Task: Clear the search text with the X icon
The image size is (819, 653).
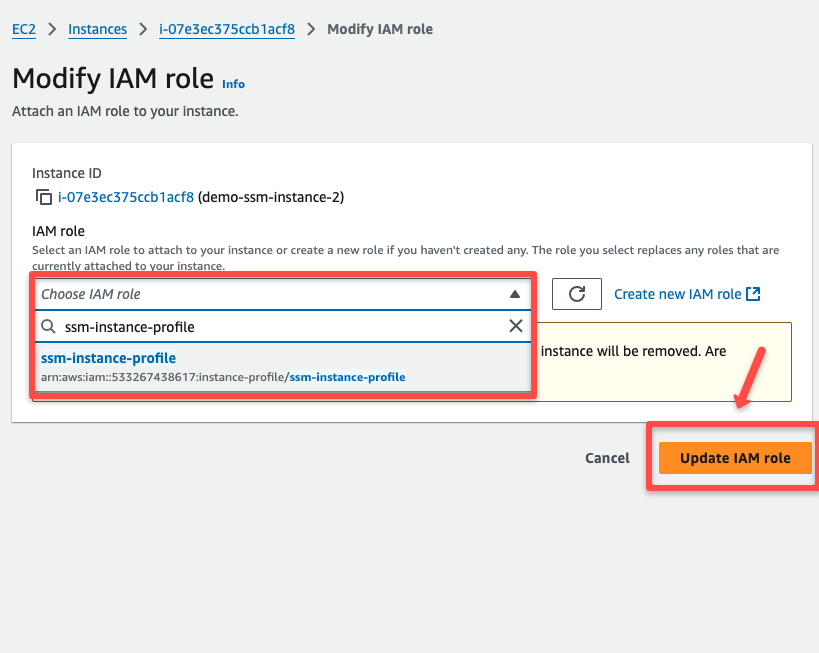Action: [x=516, y=326]
